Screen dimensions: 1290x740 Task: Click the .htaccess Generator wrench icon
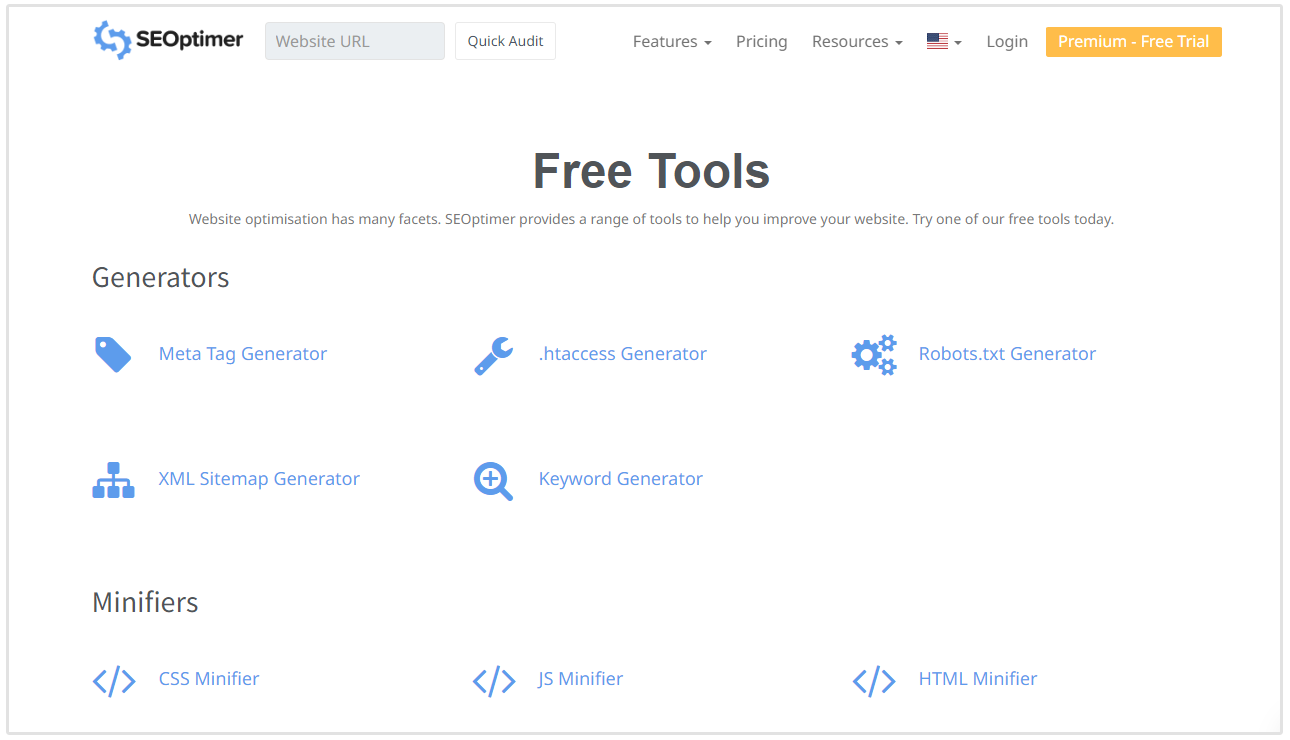pyautogui.click(x=493, y=355)
